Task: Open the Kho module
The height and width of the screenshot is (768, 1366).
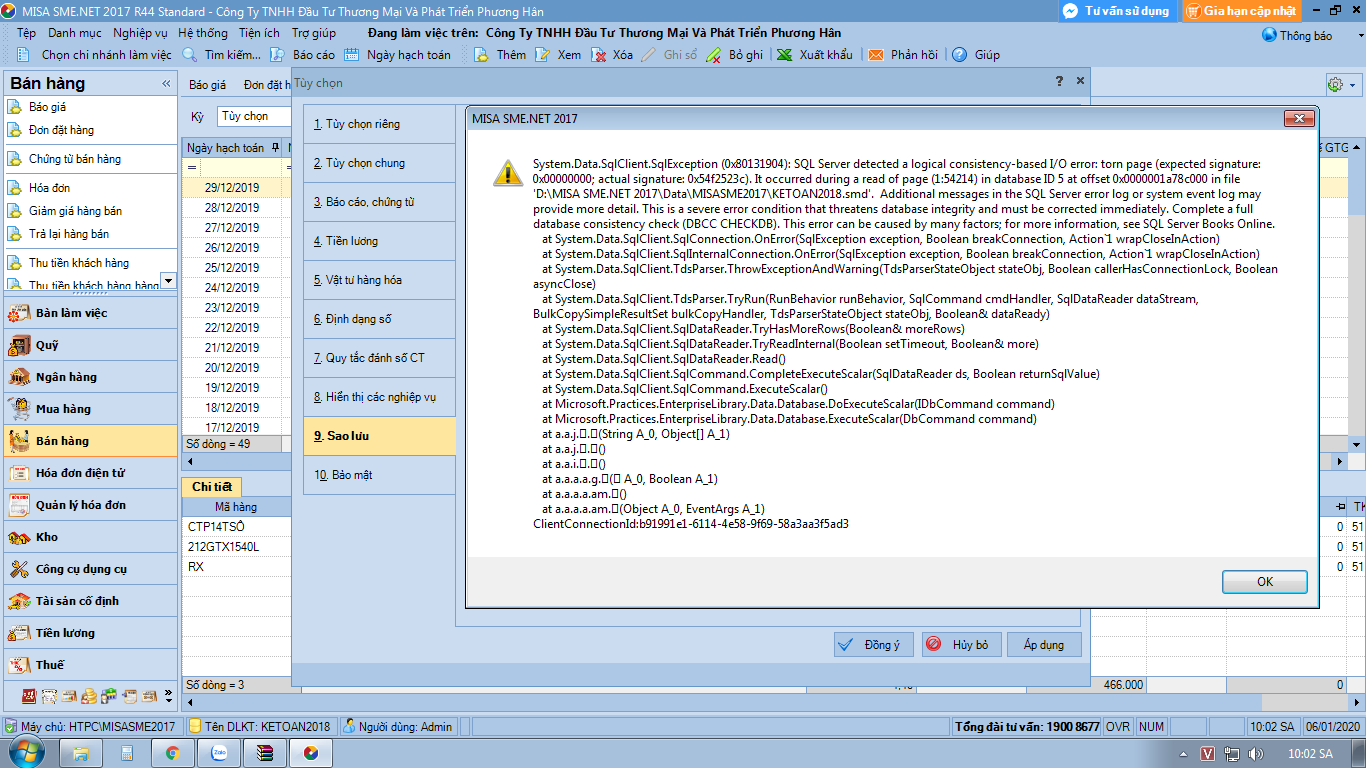Action: [91, 537]
